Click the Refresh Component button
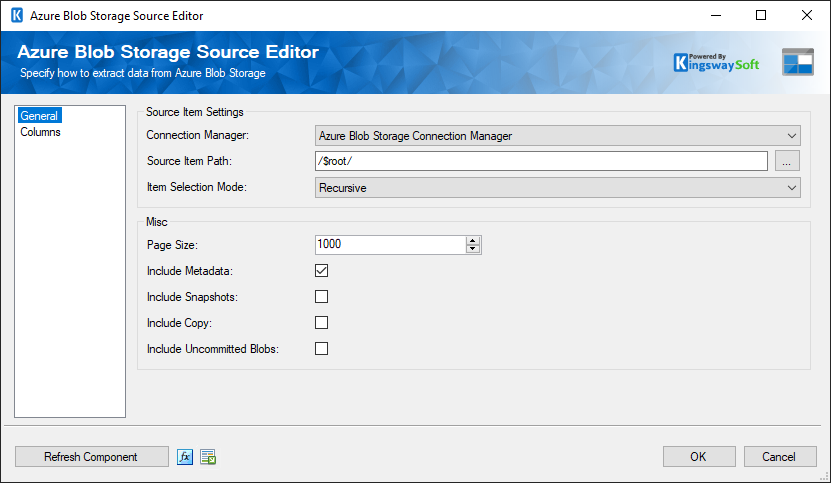This screenshot has height=483, width=831. coord(92,456)
